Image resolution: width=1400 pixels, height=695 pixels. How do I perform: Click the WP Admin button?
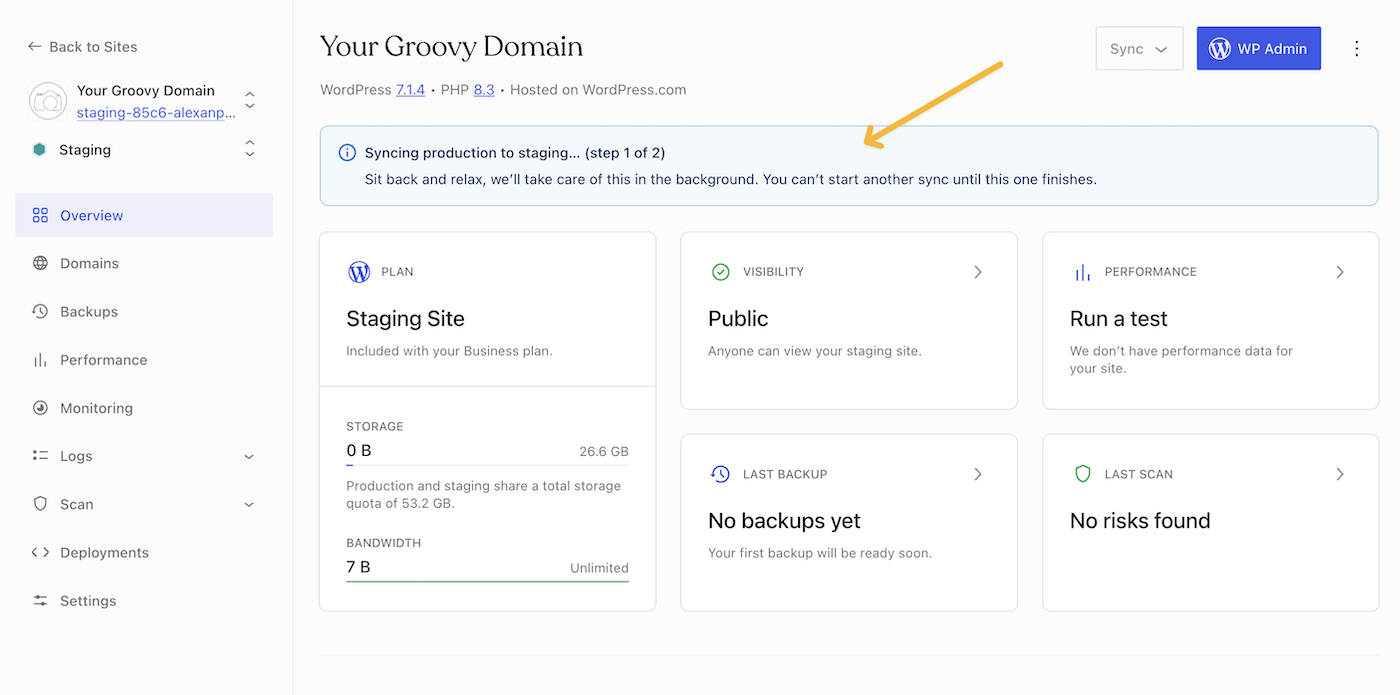[1258, 48]
